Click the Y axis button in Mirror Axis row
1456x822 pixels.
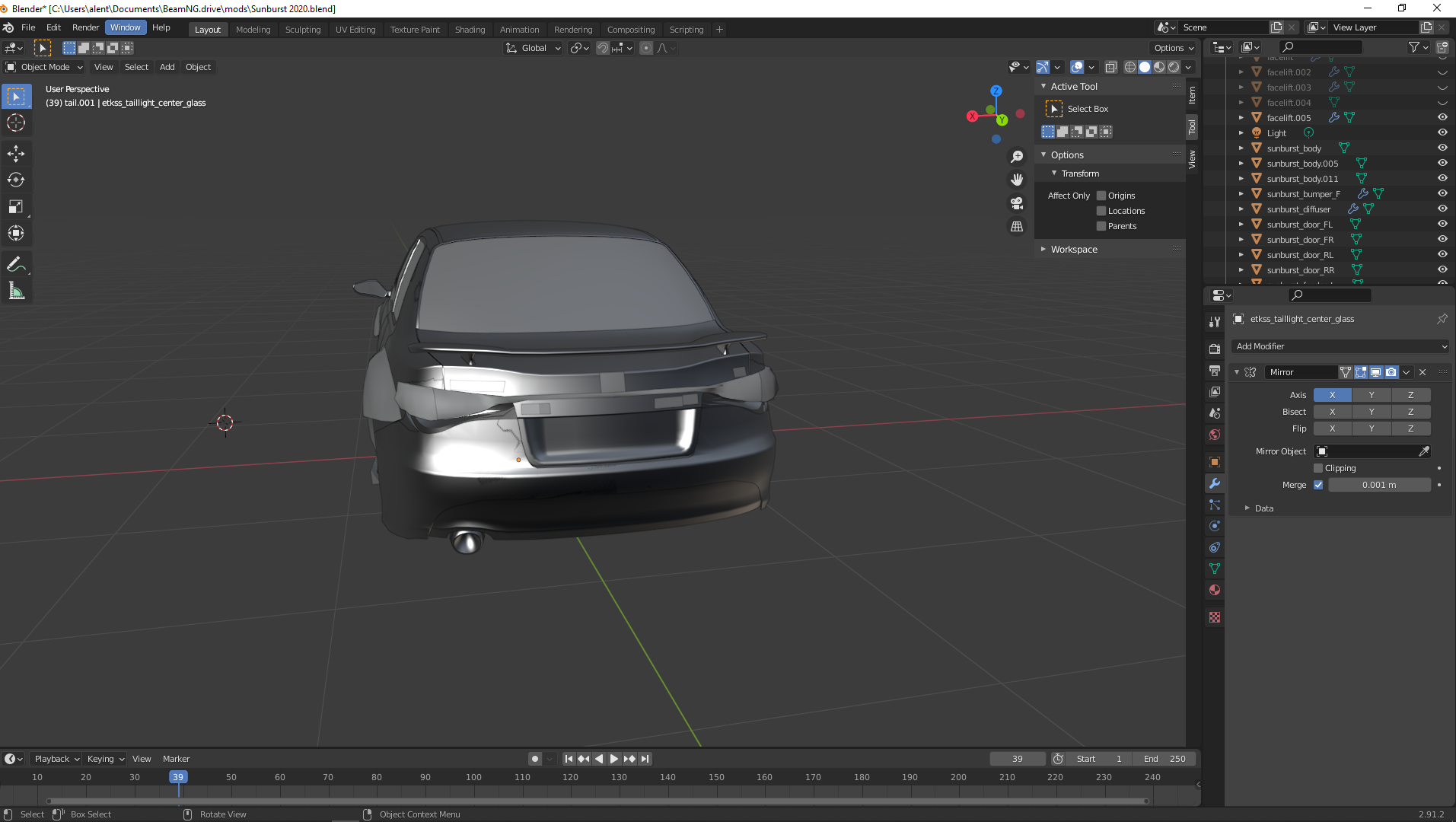coord(1372,395)
